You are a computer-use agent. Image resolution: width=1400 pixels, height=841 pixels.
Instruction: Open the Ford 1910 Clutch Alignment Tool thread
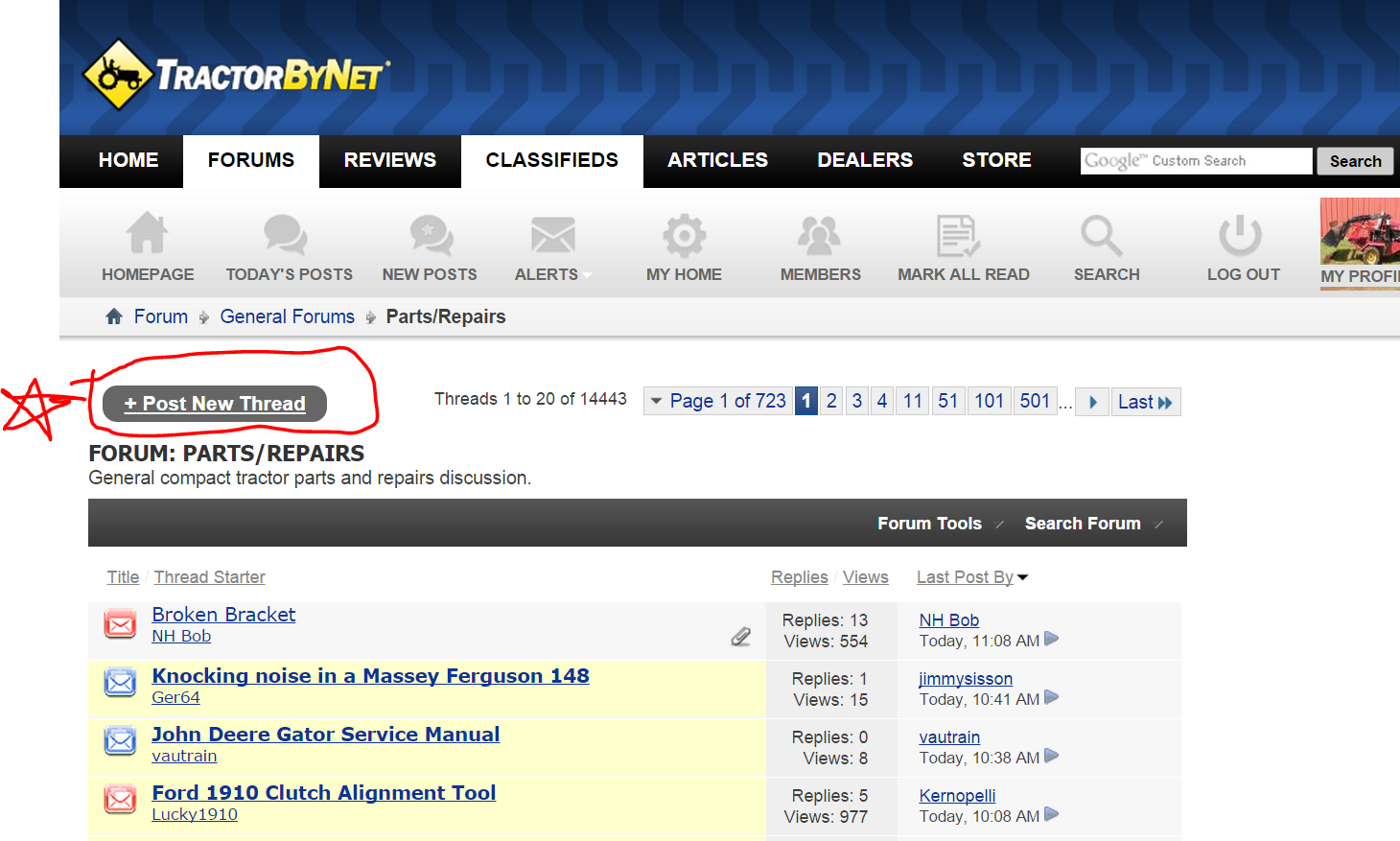(323, 793)
